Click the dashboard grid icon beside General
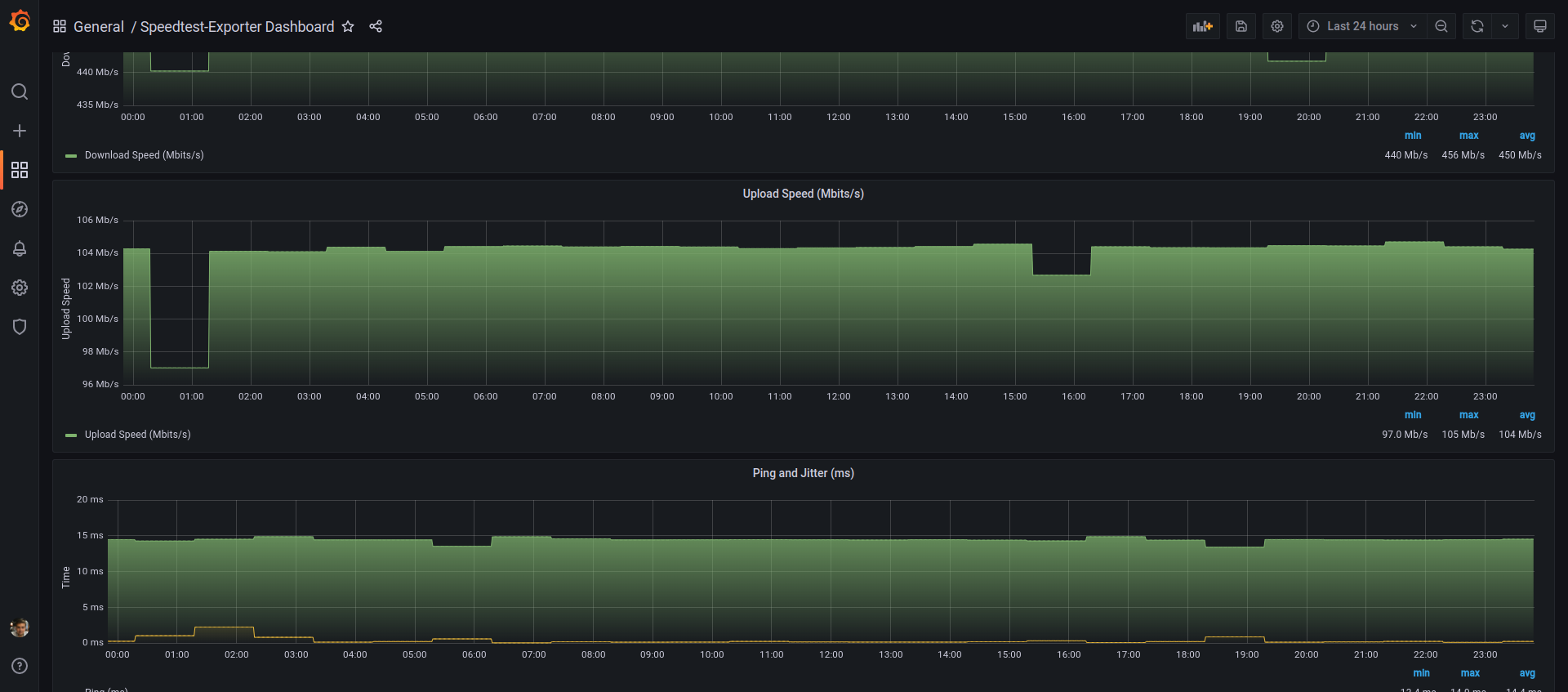 coord(60,26)
